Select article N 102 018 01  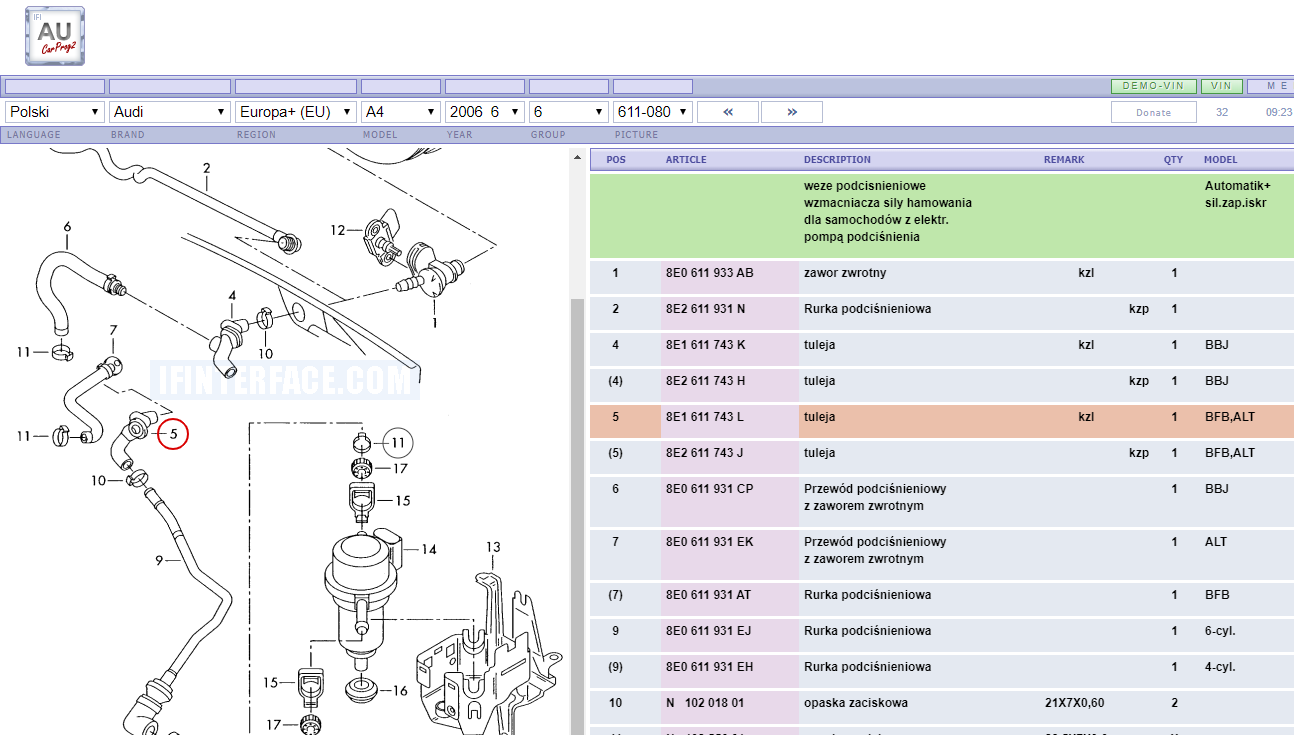tap(705, 703)
